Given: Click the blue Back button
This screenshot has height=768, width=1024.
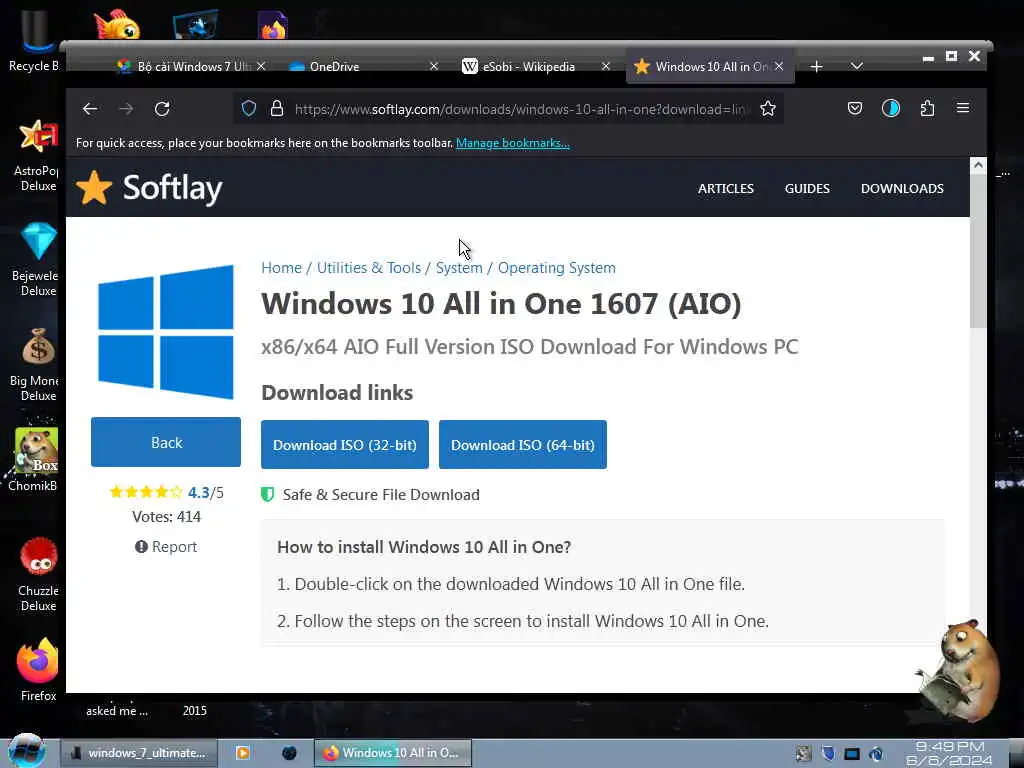Looking at the screenshot, I should pyautogui.click(x=166, y=442).
